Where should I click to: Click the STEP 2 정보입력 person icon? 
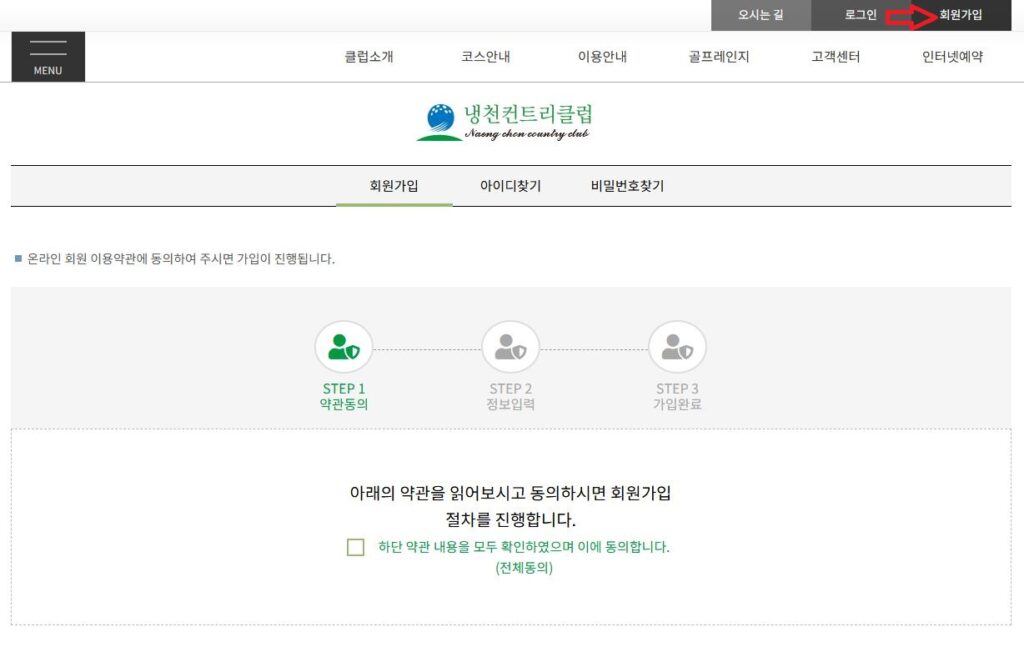(x=510, y=348)
